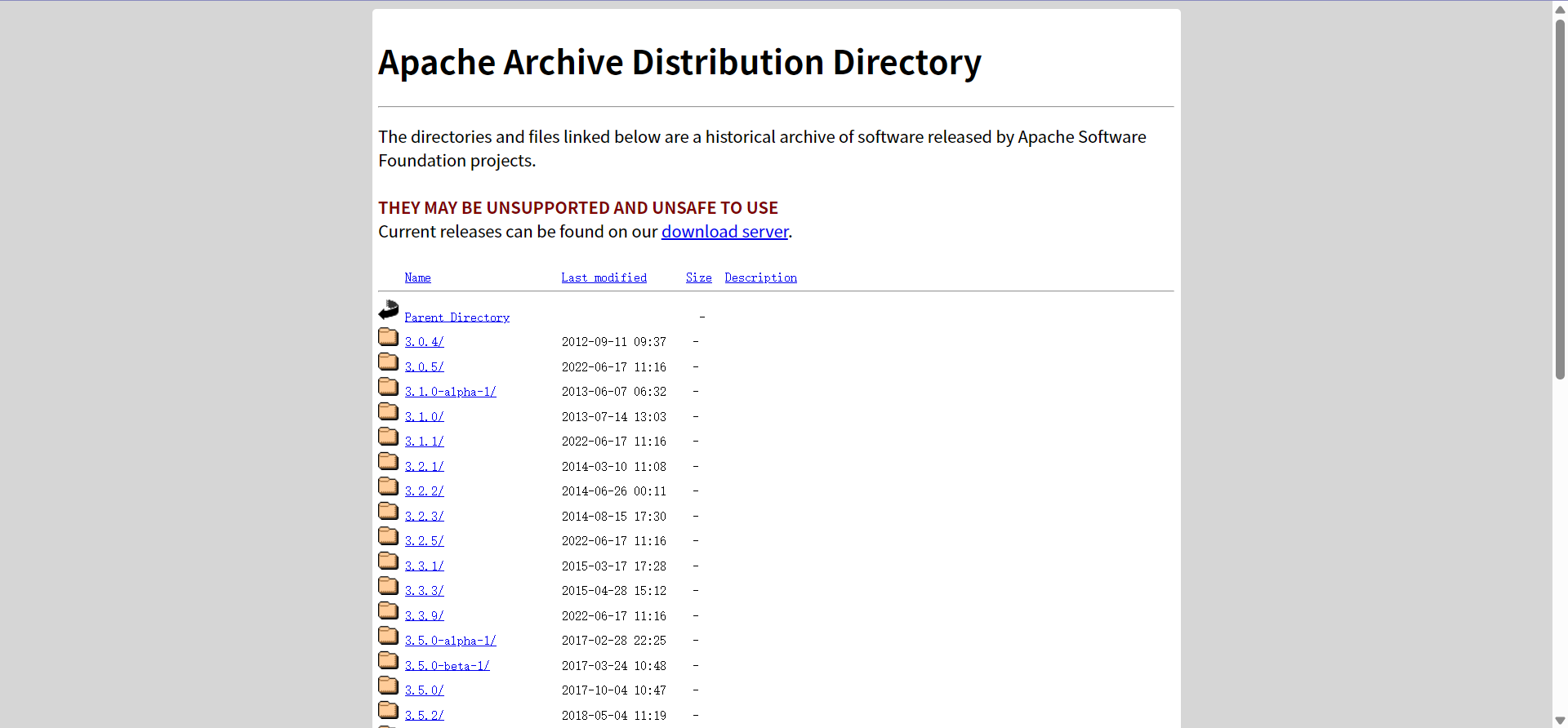This screenshot has height=728, width=1568.
Task: Click the folder icon beside 3.3.3/
Action: [389, 586]
